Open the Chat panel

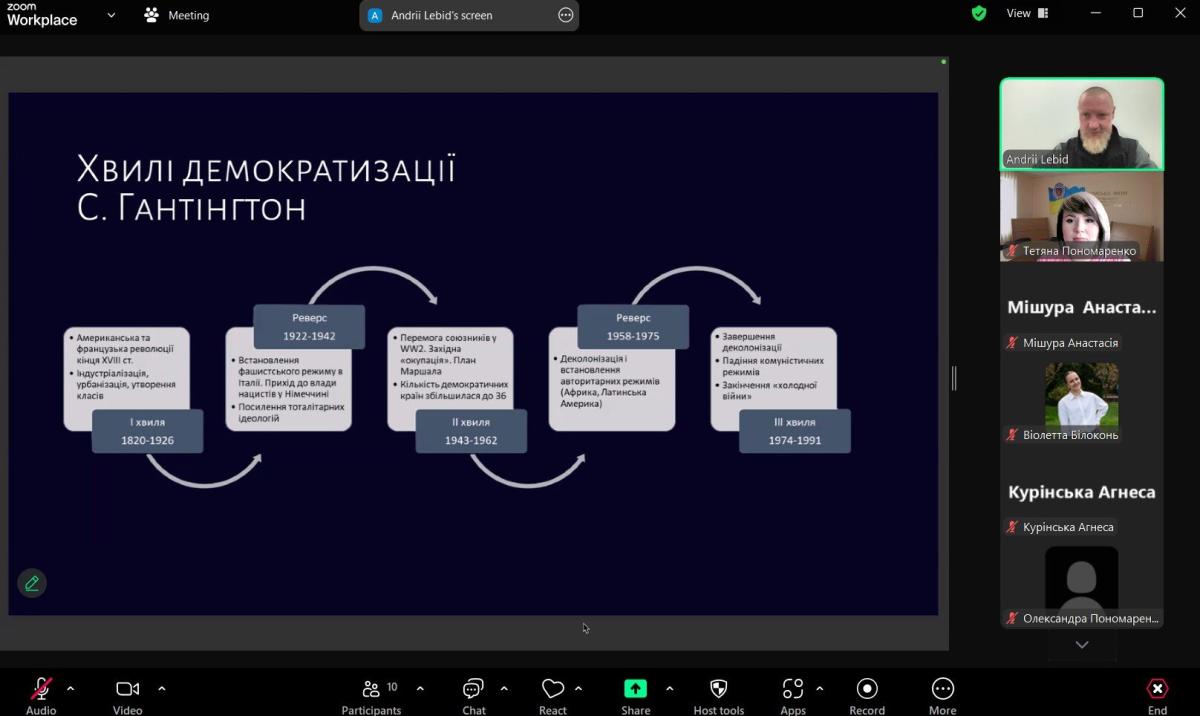(x=473, y=690)
